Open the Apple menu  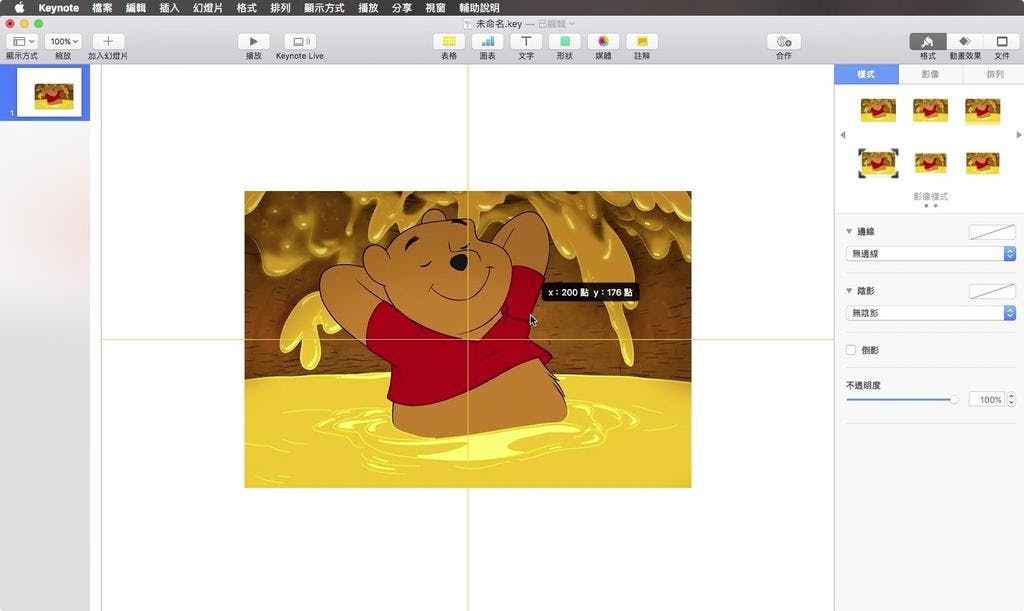tap(19, 8)
